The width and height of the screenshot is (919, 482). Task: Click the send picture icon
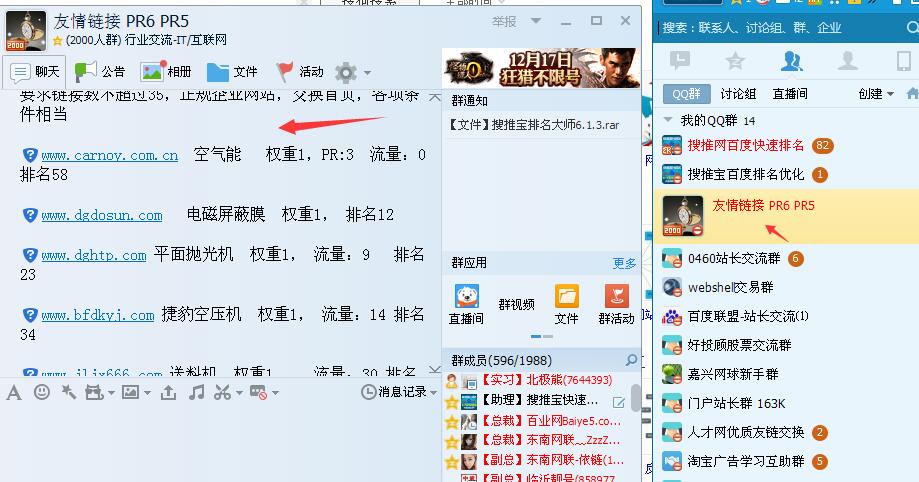point(130,392)
